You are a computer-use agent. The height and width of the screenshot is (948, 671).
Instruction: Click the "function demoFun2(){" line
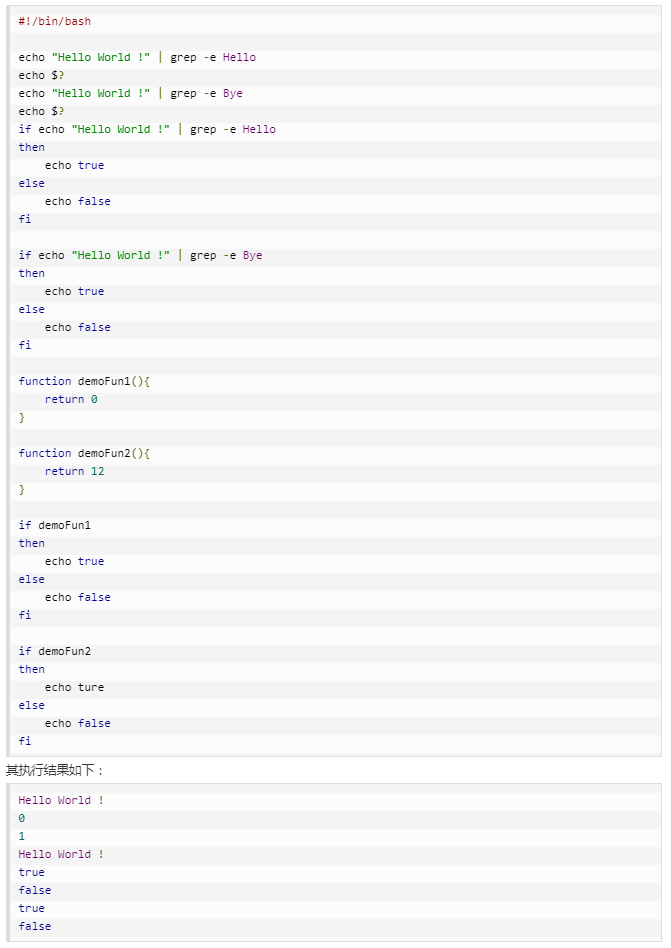pos(84,453)
